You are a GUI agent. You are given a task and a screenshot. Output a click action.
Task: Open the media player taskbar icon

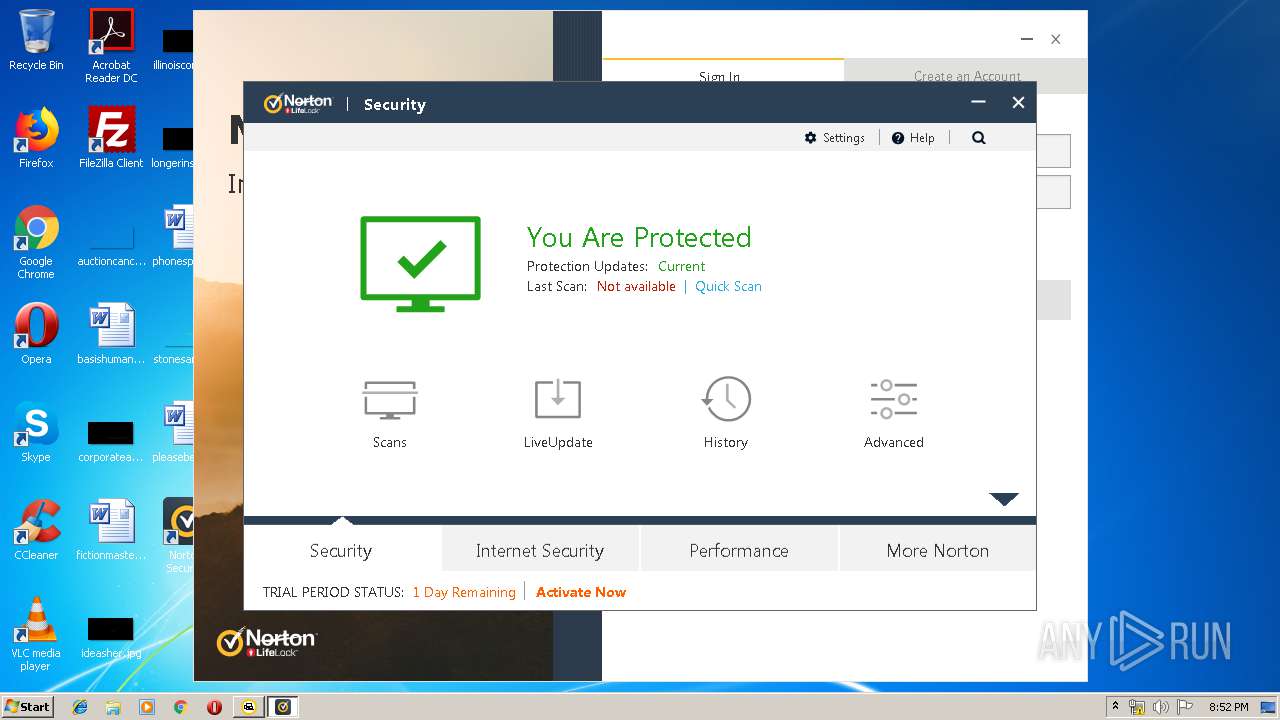pos(147,707)
